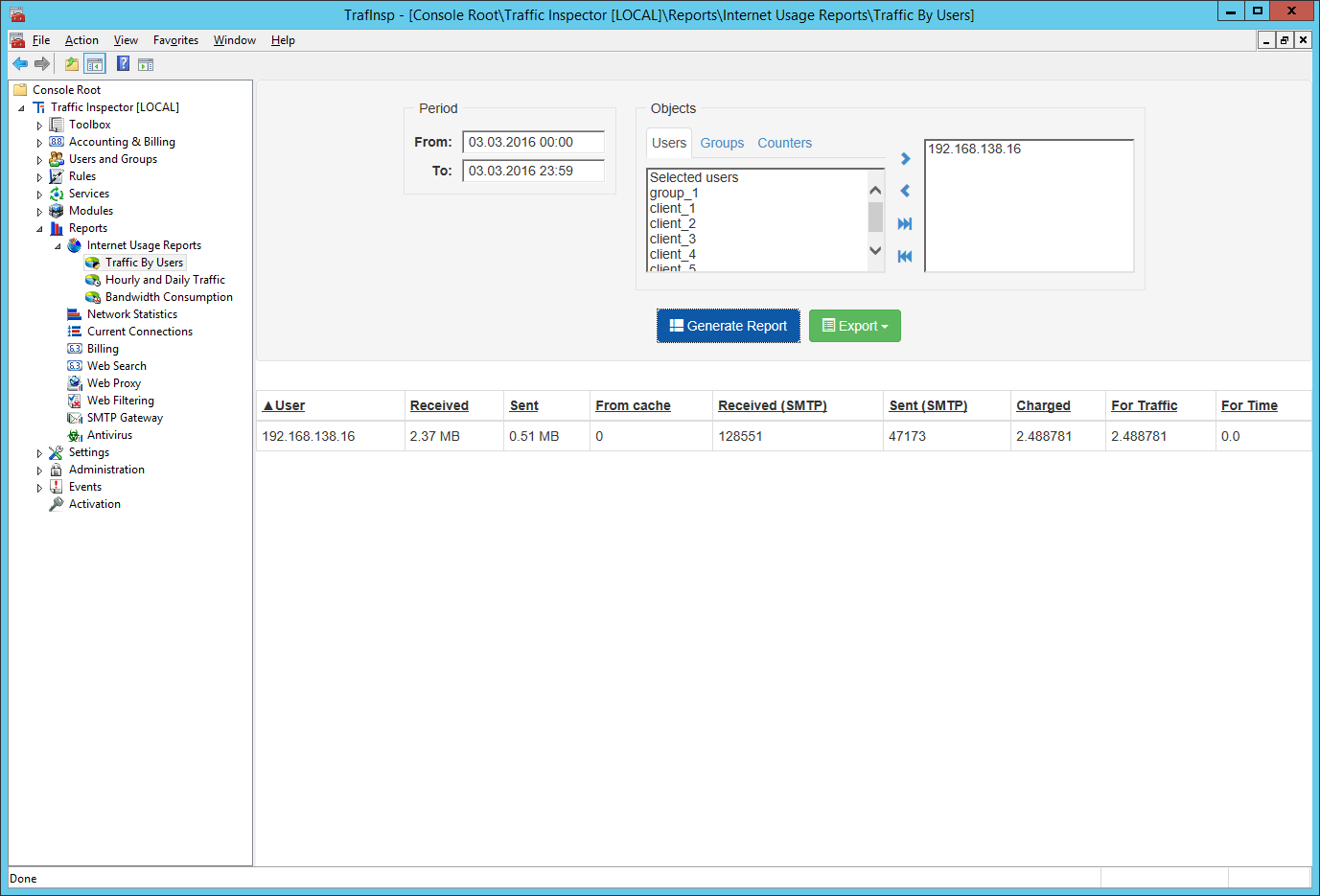Select group_1 in the users list
The height and width of the screenshot is (896, 1320).
point(674,193)
